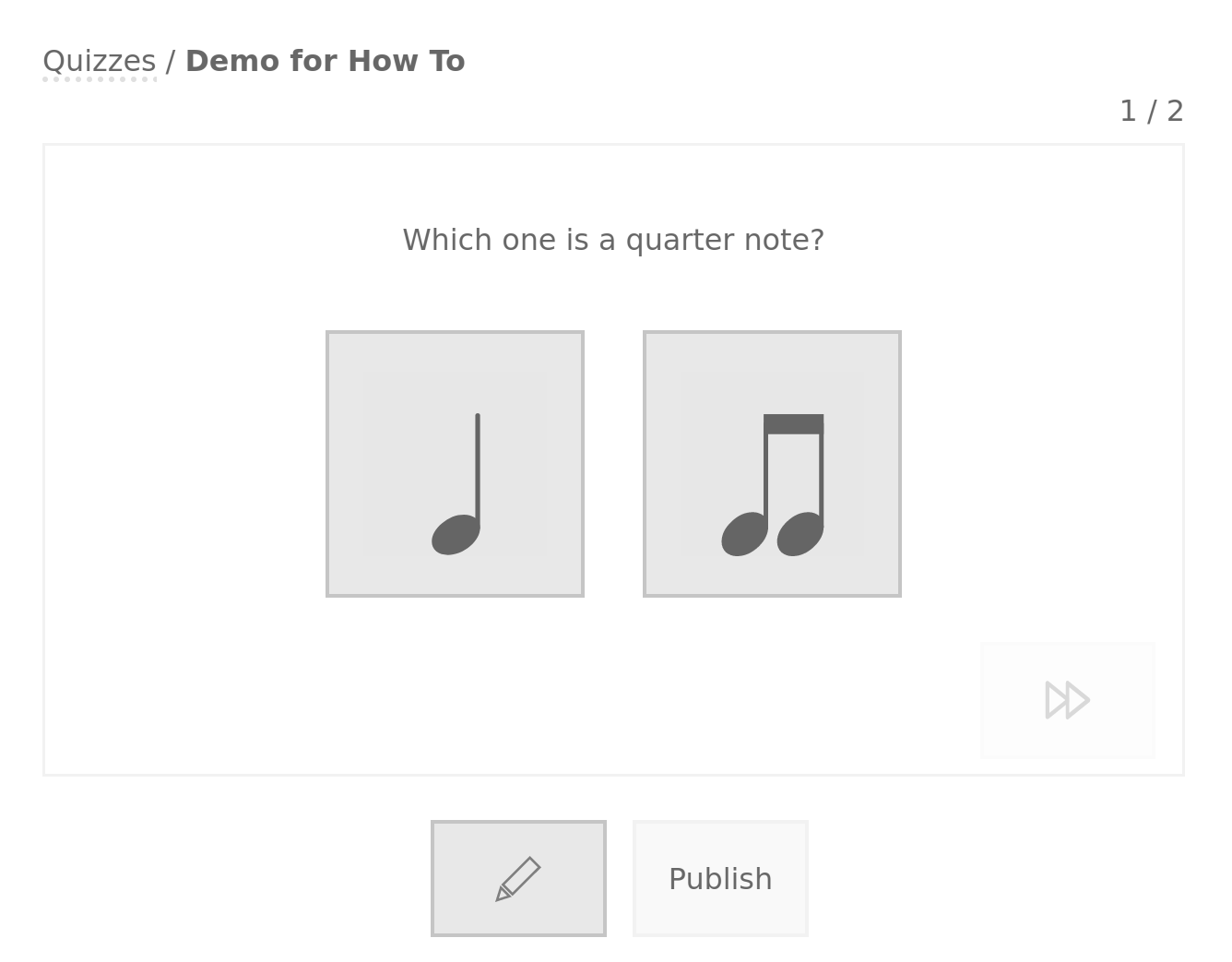The height and width of the screenshot is (962, 1232).
Task: Edit this quiz using the pencil button
Action: pyautogui.click(x=518, y=879)
